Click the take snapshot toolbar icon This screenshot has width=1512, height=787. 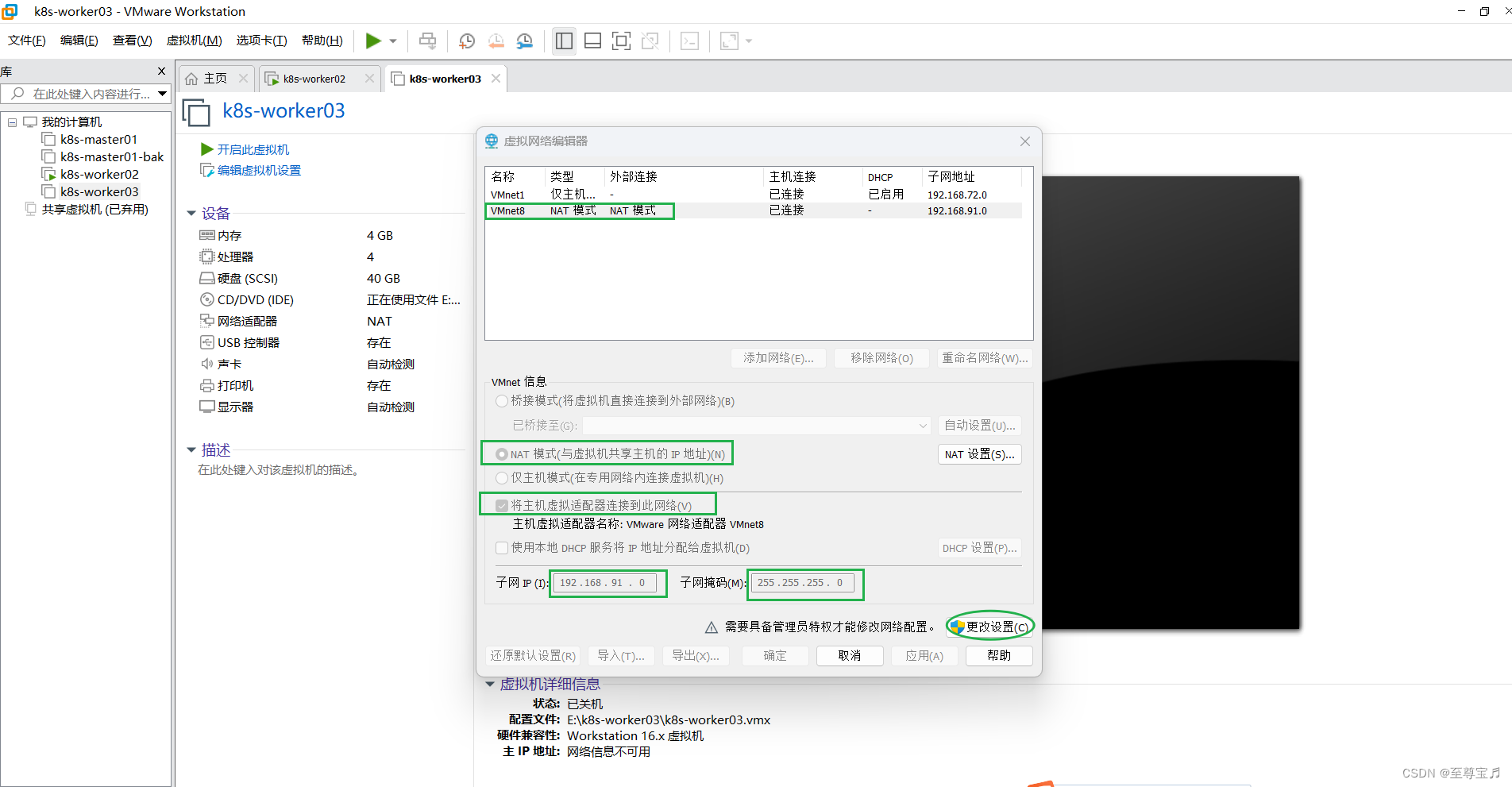coord(467,41)
